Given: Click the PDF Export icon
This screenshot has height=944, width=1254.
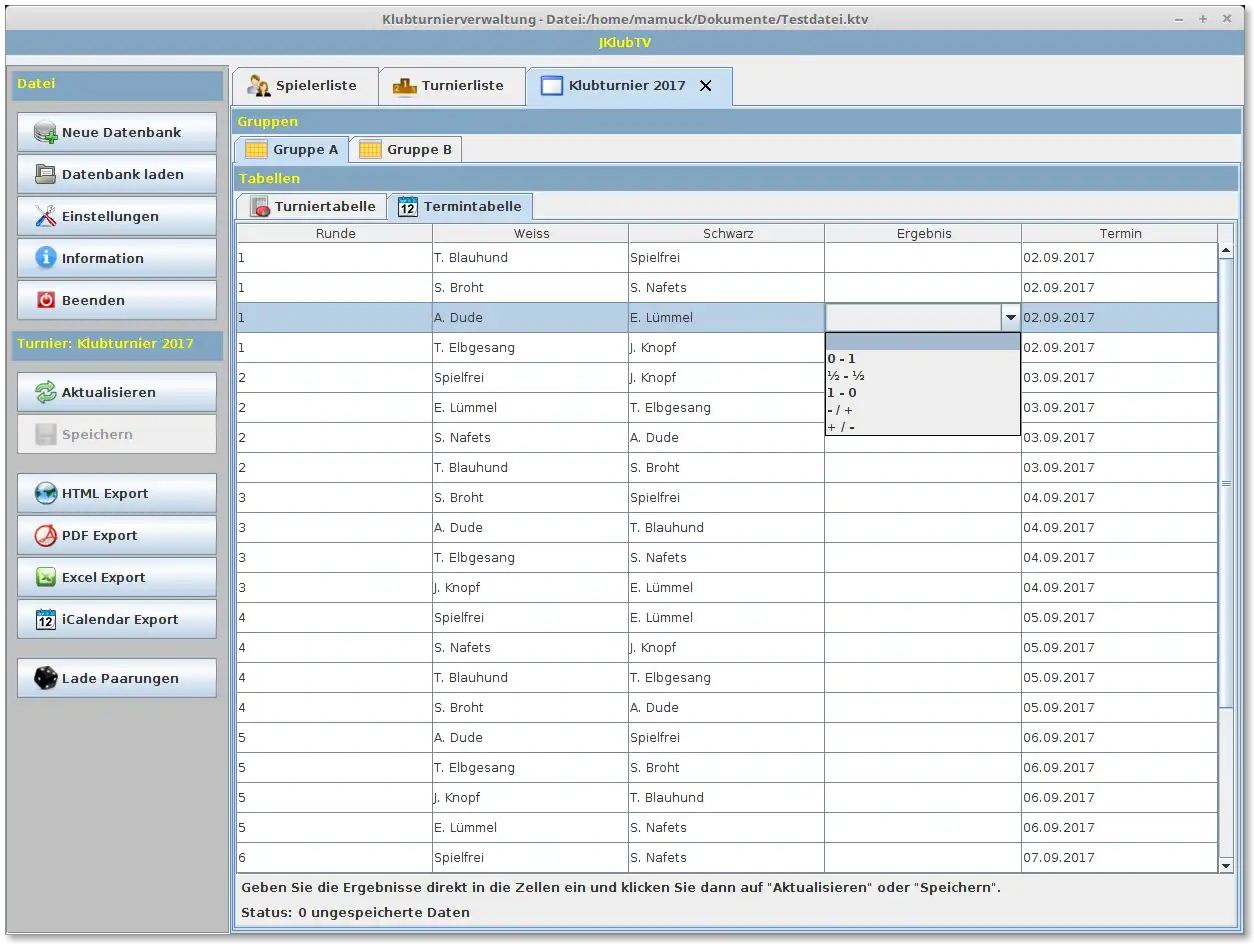Looking at the screenshot, I should click(45, 536).
